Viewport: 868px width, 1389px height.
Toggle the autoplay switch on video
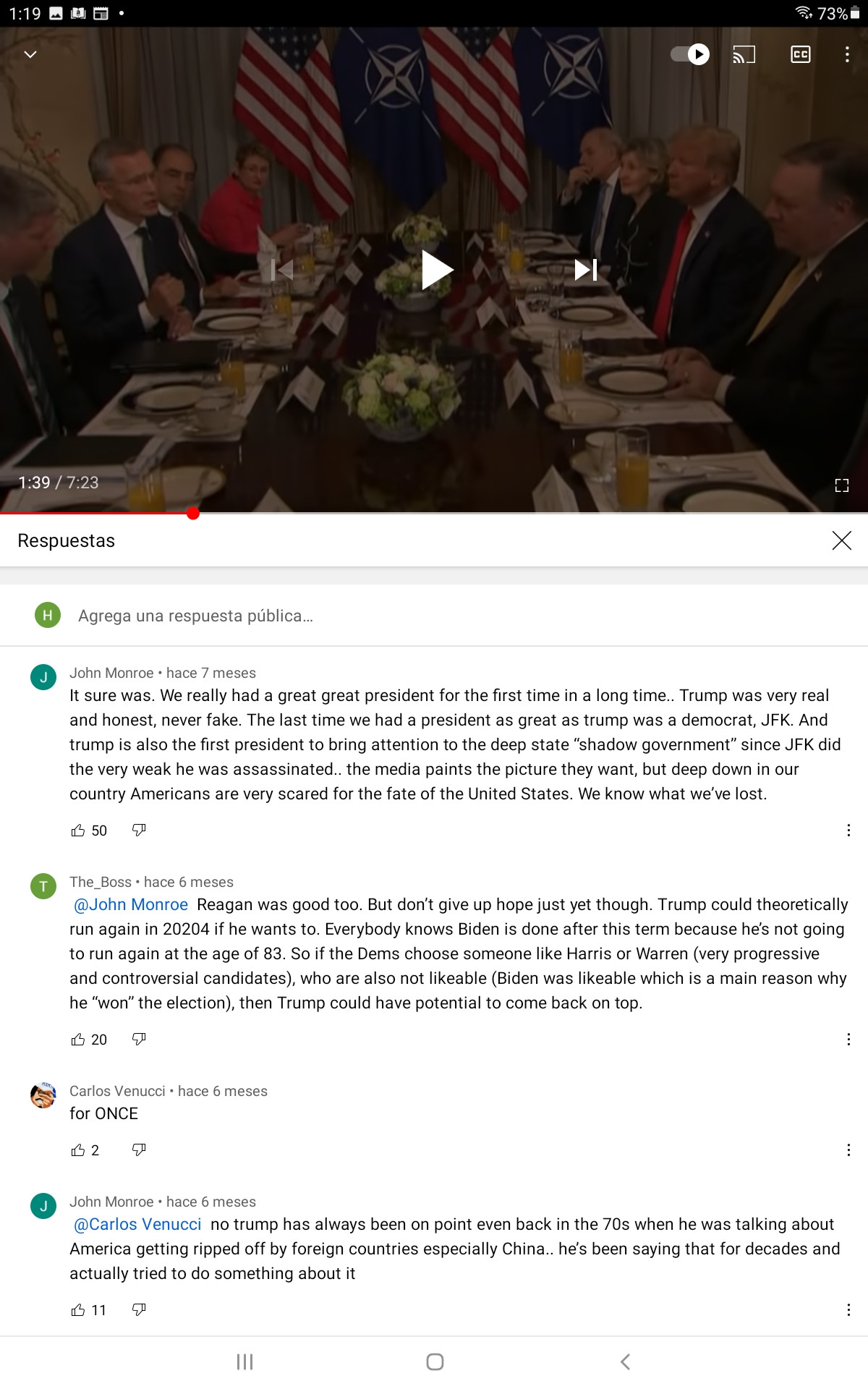690,54
